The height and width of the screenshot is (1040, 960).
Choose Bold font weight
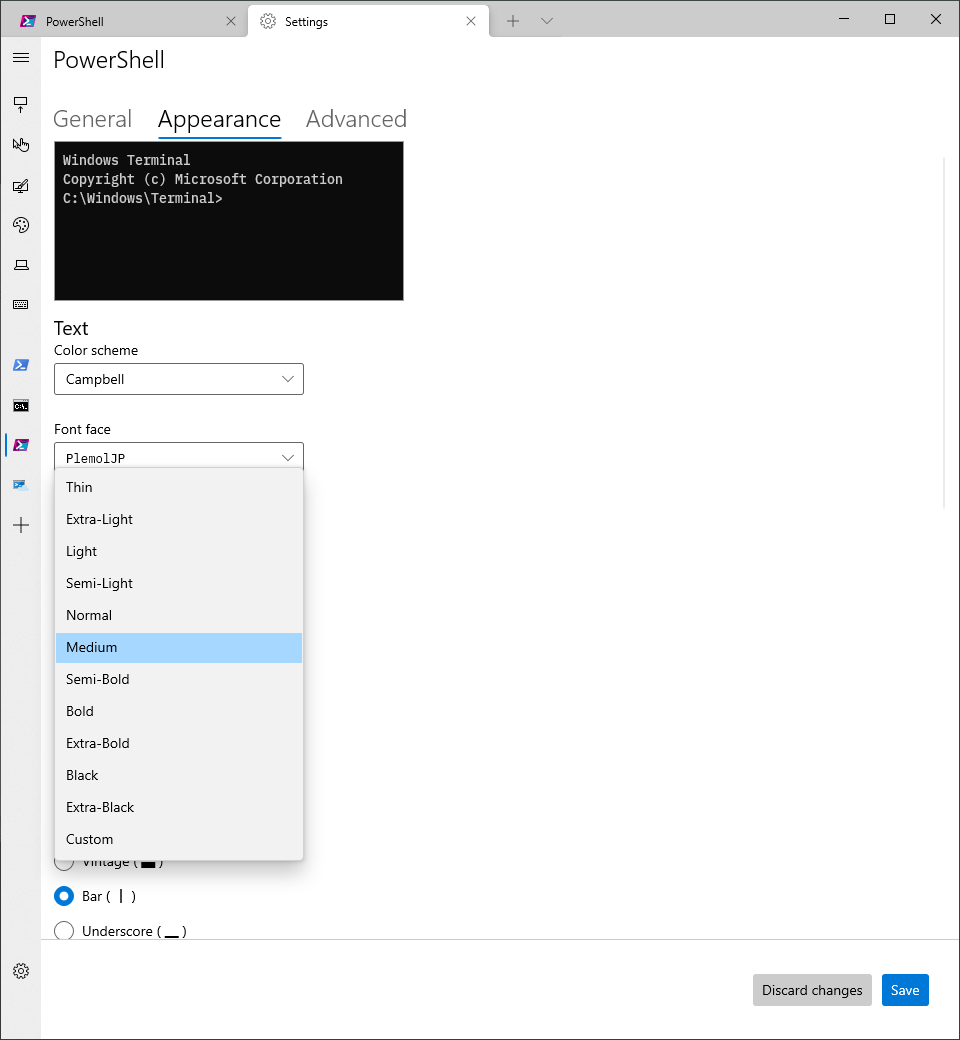tap(178, 712)
